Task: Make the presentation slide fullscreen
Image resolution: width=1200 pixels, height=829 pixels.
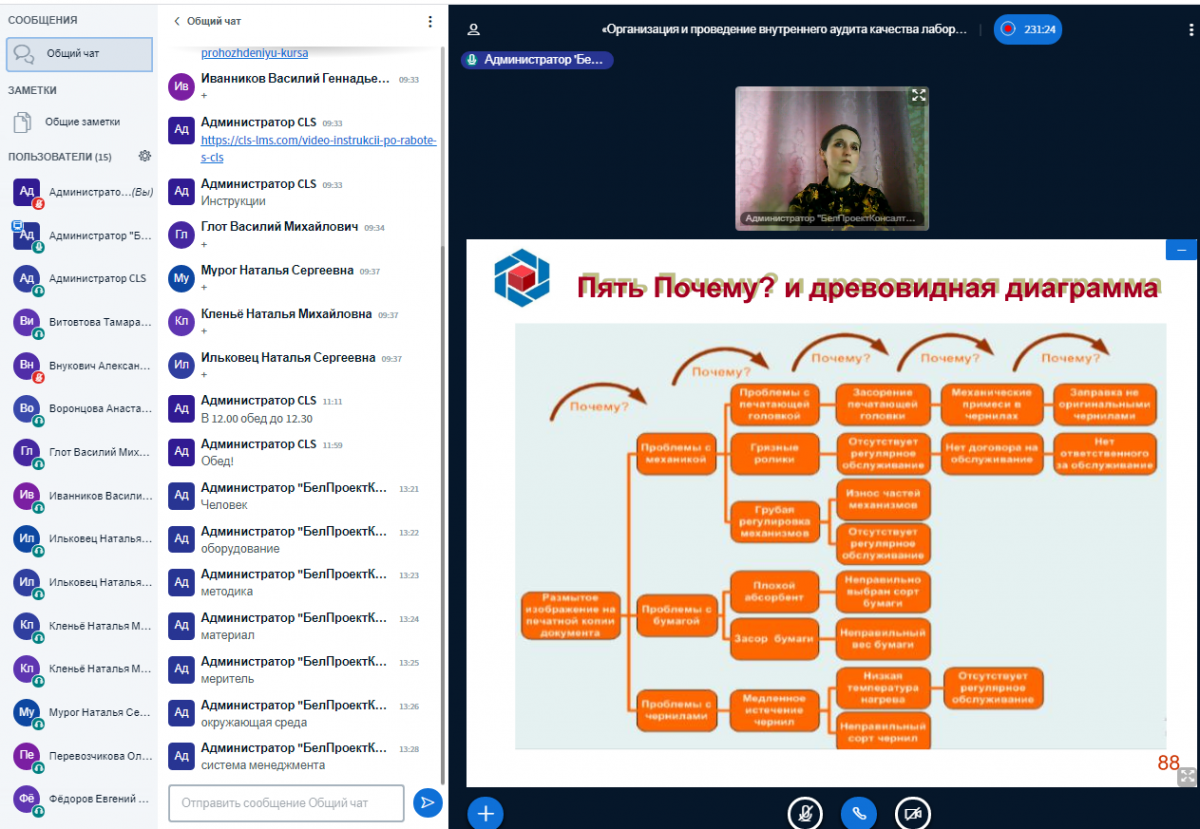Action: pyautogui.click(x=1186, y=776)
